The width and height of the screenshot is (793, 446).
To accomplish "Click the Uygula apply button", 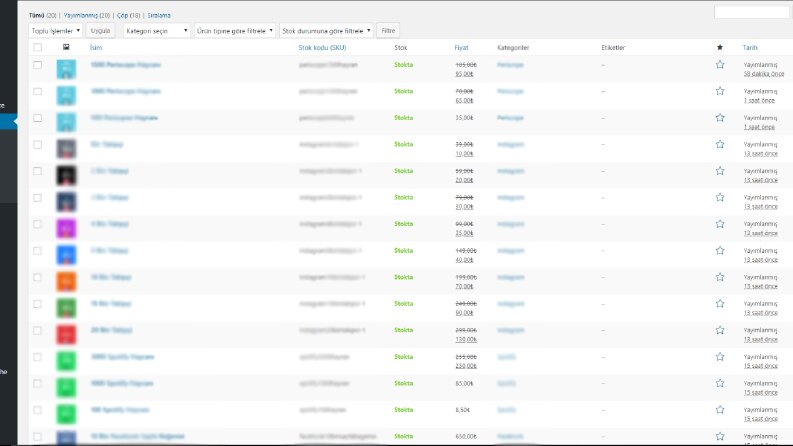I will (x=100, y=31).
